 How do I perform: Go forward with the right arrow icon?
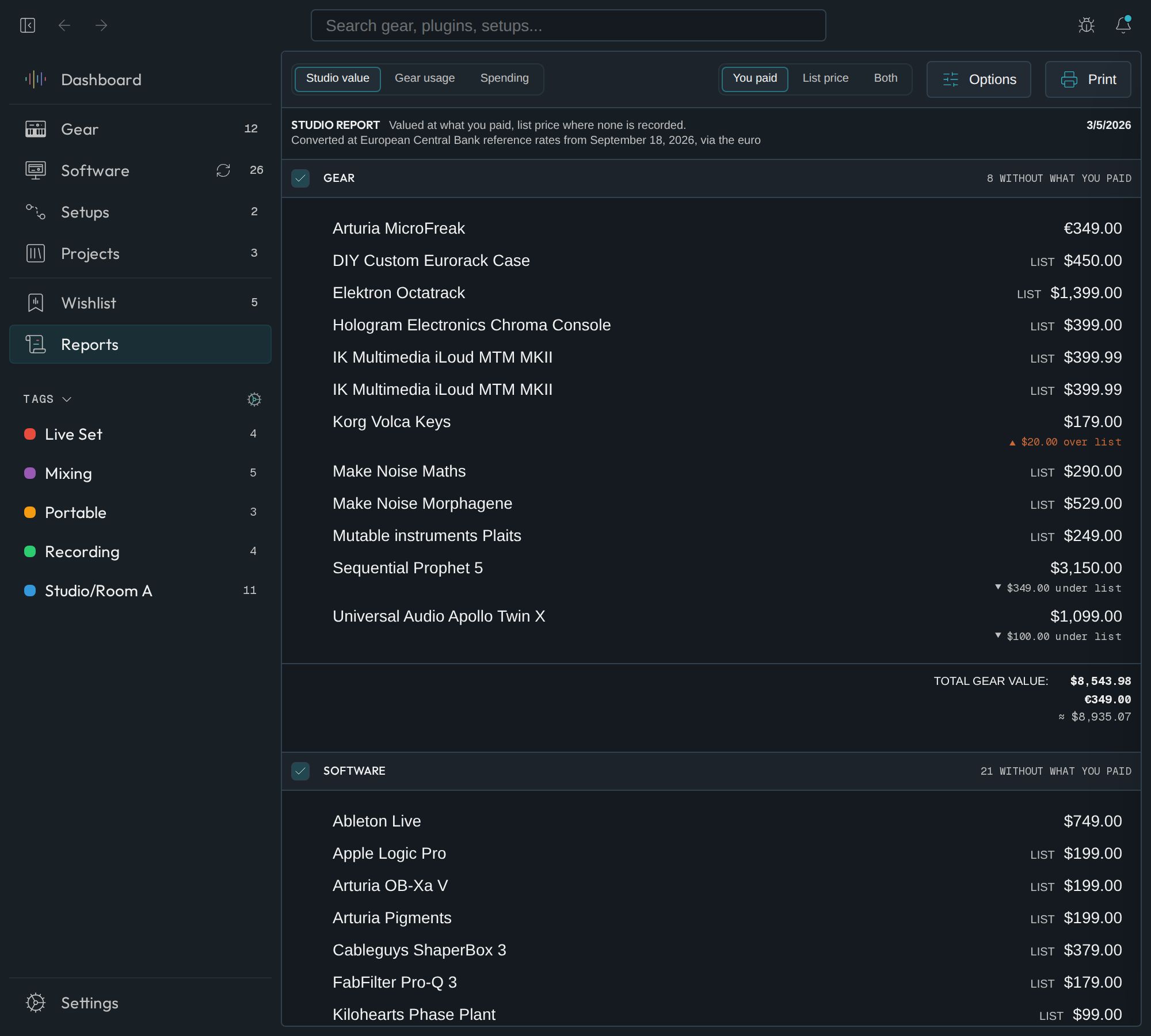[101, 25]
